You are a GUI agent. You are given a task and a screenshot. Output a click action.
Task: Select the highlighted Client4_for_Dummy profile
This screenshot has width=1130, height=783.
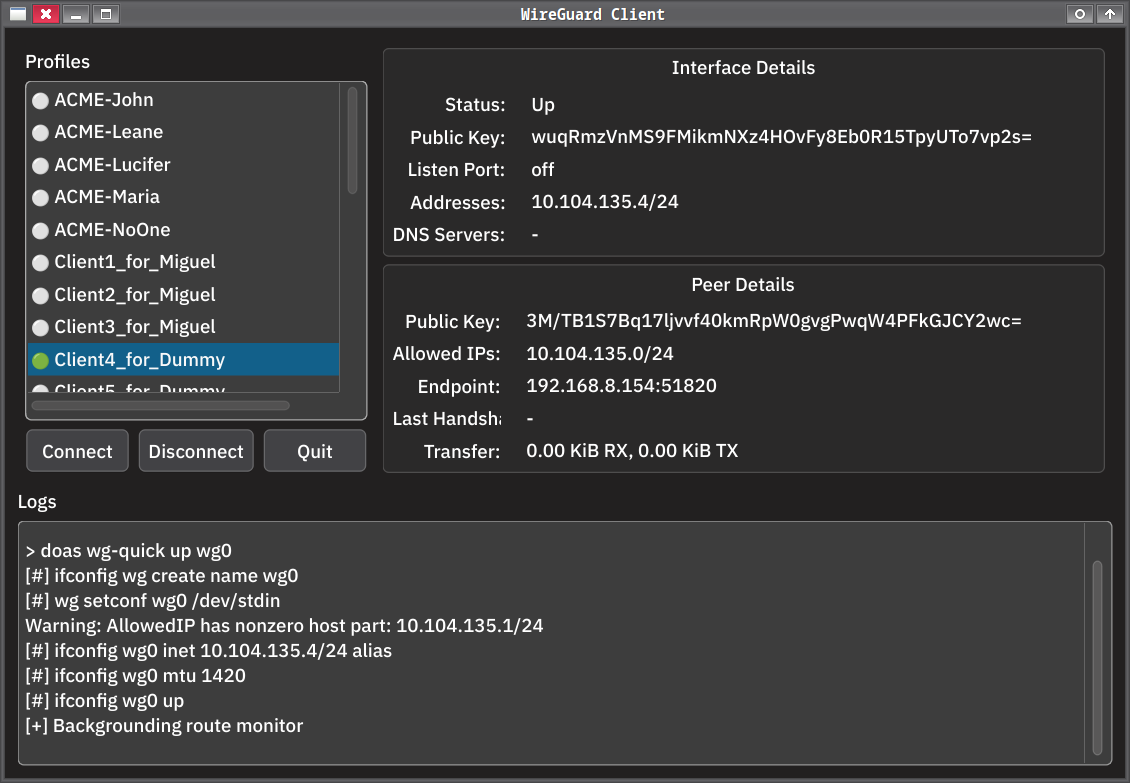point(184,360)
